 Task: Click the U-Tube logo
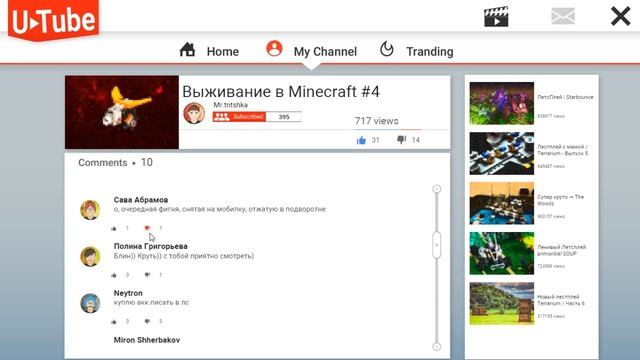(53, 20)
